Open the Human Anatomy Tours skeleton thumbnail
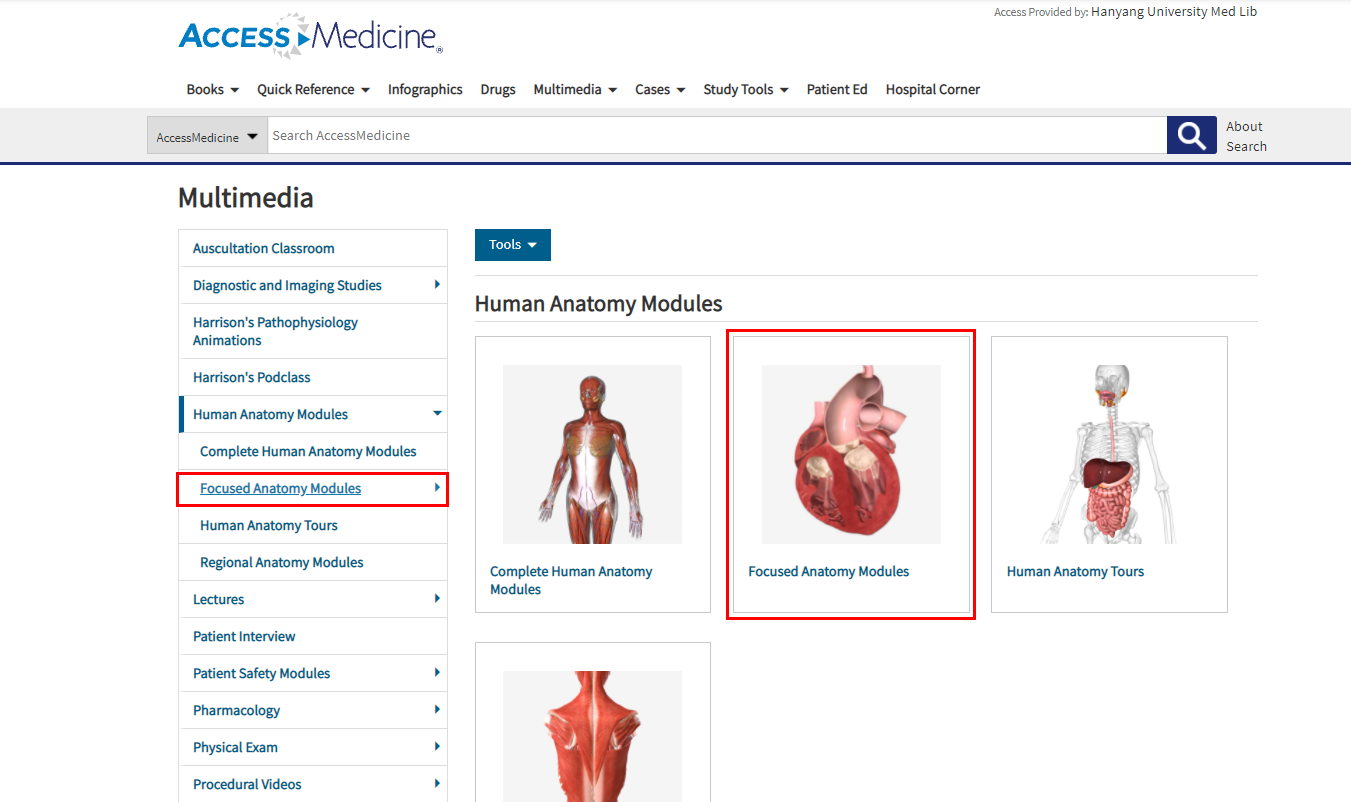This screenshot has width=1351, height=802. 1109,454
